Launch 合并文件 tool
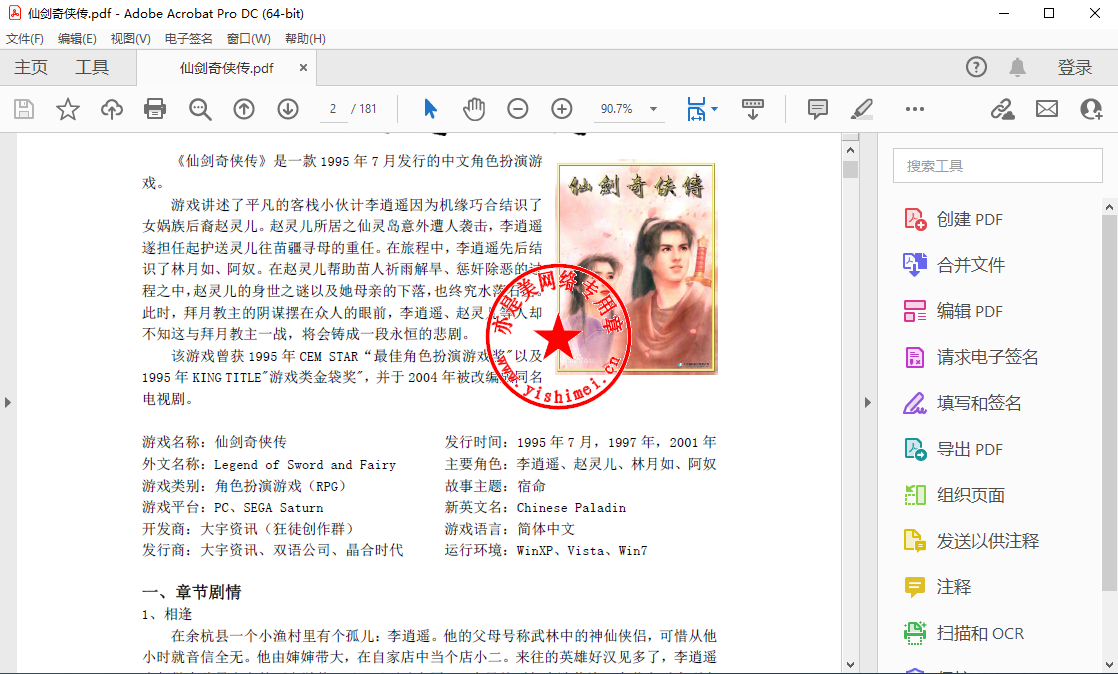Screen dimensions: 1118x674 (x=954, y=265)
